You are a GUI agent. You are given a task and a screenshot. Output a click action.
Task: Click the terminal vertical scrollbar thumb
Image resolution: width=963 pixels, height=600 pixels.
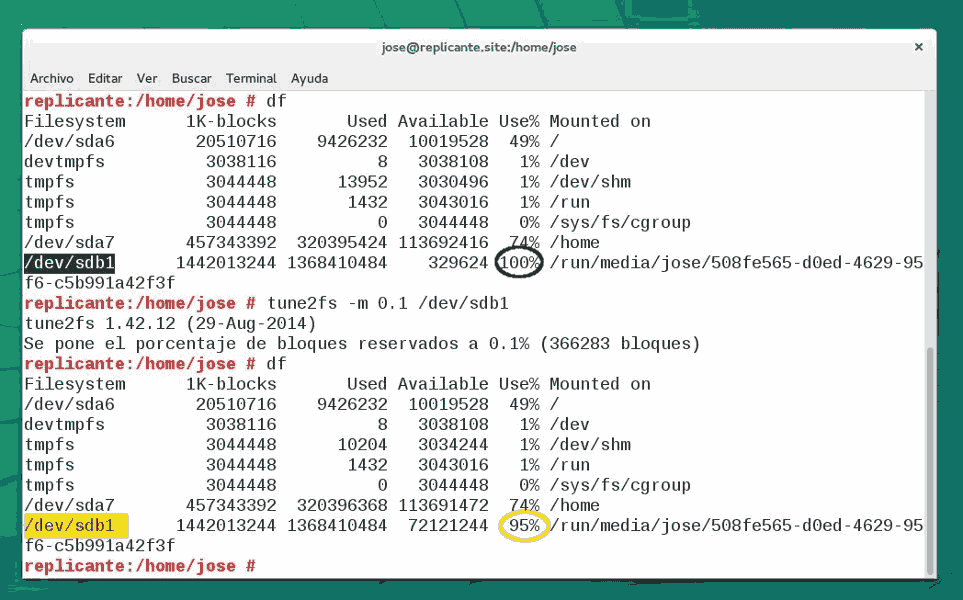point(930,461)
